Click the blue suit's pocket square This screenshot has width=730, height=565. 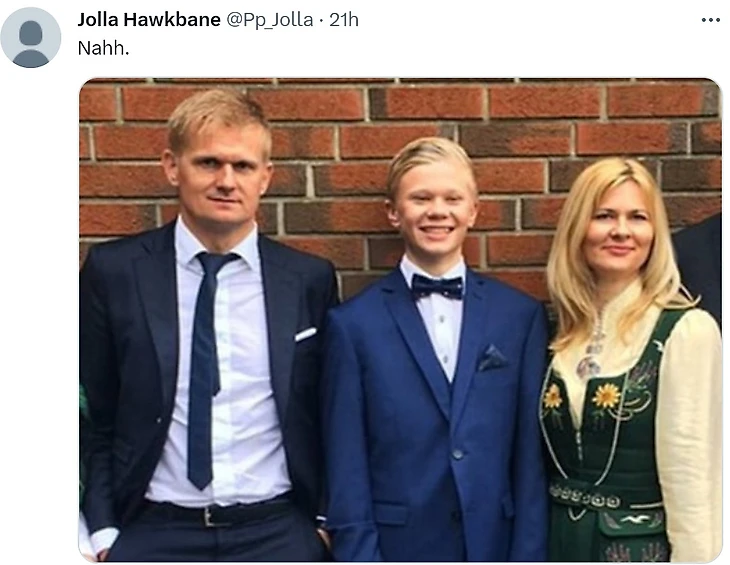[492, 357]
